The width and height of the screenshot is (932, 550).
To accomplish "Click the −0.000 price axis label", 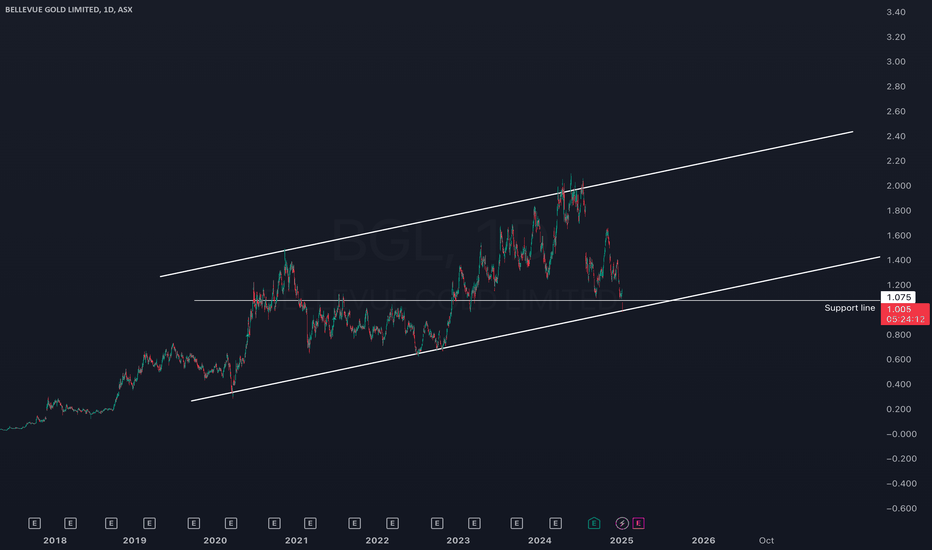I will (x=901, y=434).
